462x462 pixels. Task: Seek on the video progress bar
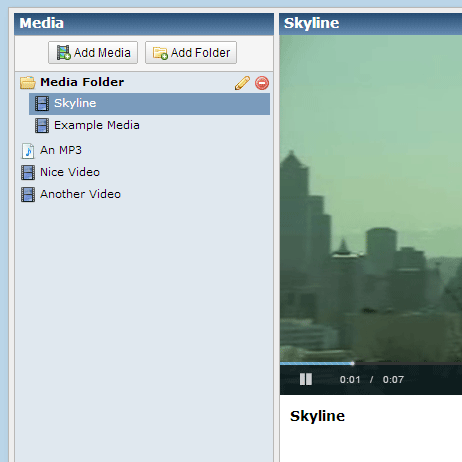tap(371, 363)
